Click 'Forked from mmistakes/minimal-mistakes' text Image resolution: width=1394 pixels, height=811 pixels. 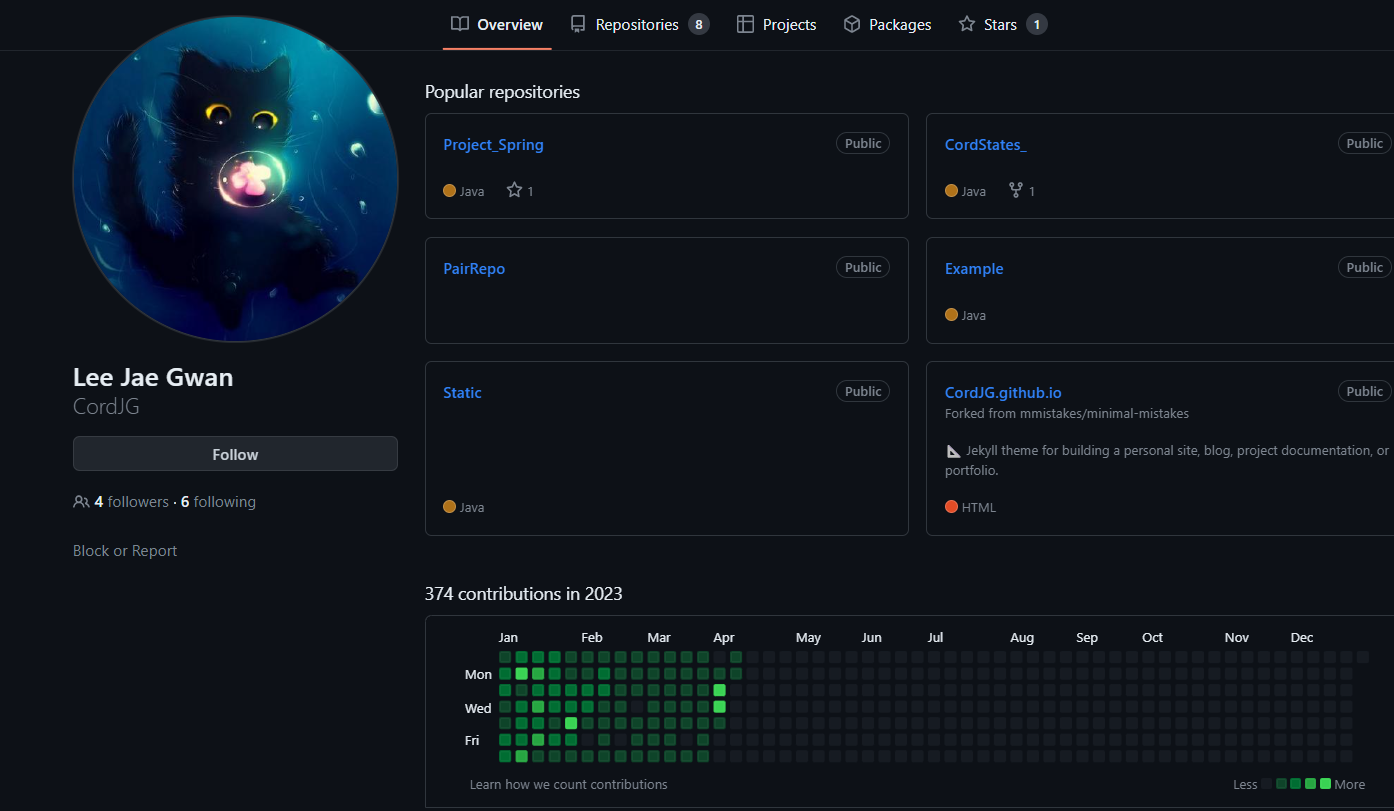(x=1067, y=414)
